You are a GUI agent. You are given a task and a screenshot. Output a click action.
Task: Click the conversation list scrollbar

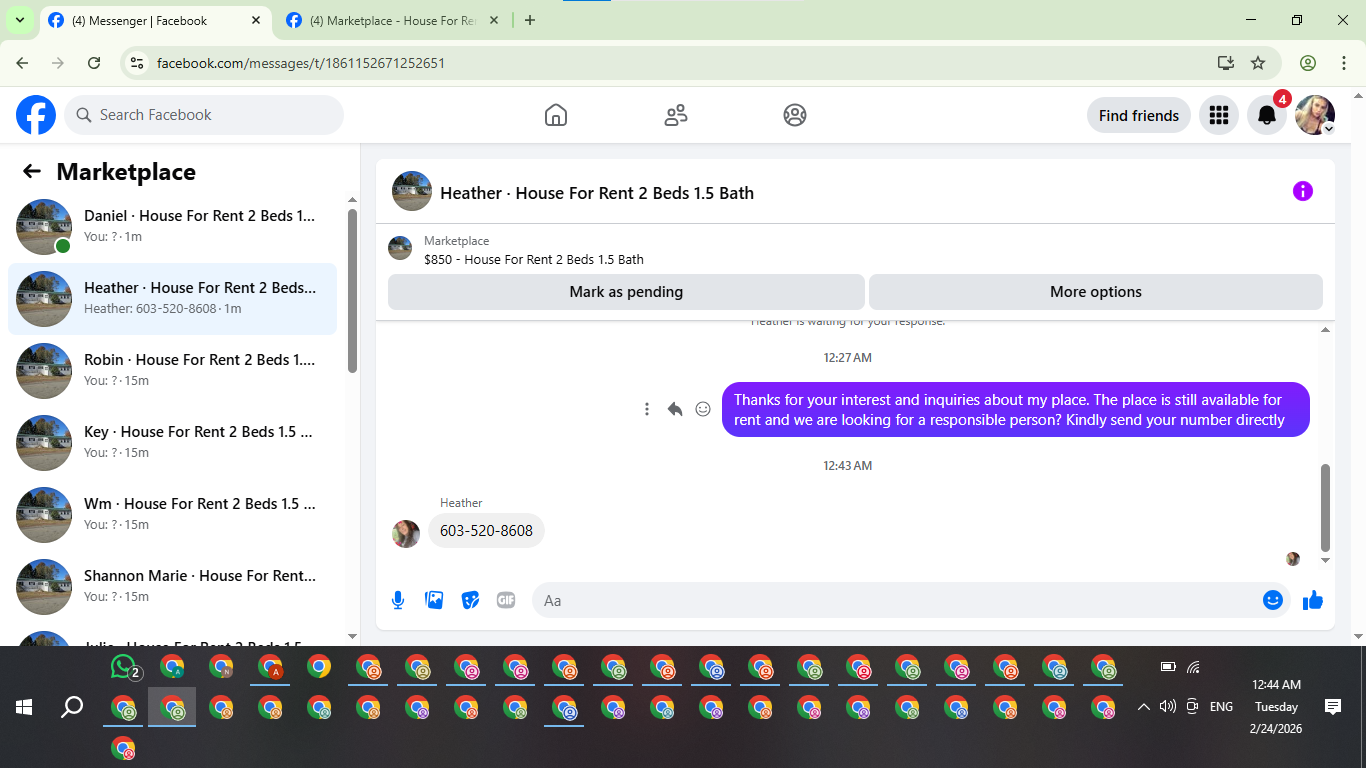[x=352, y=290]
